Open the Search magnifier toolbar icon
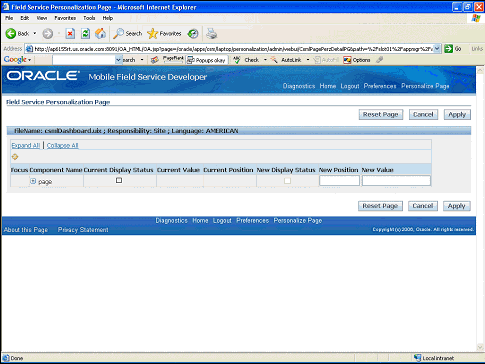 (118, 33)
